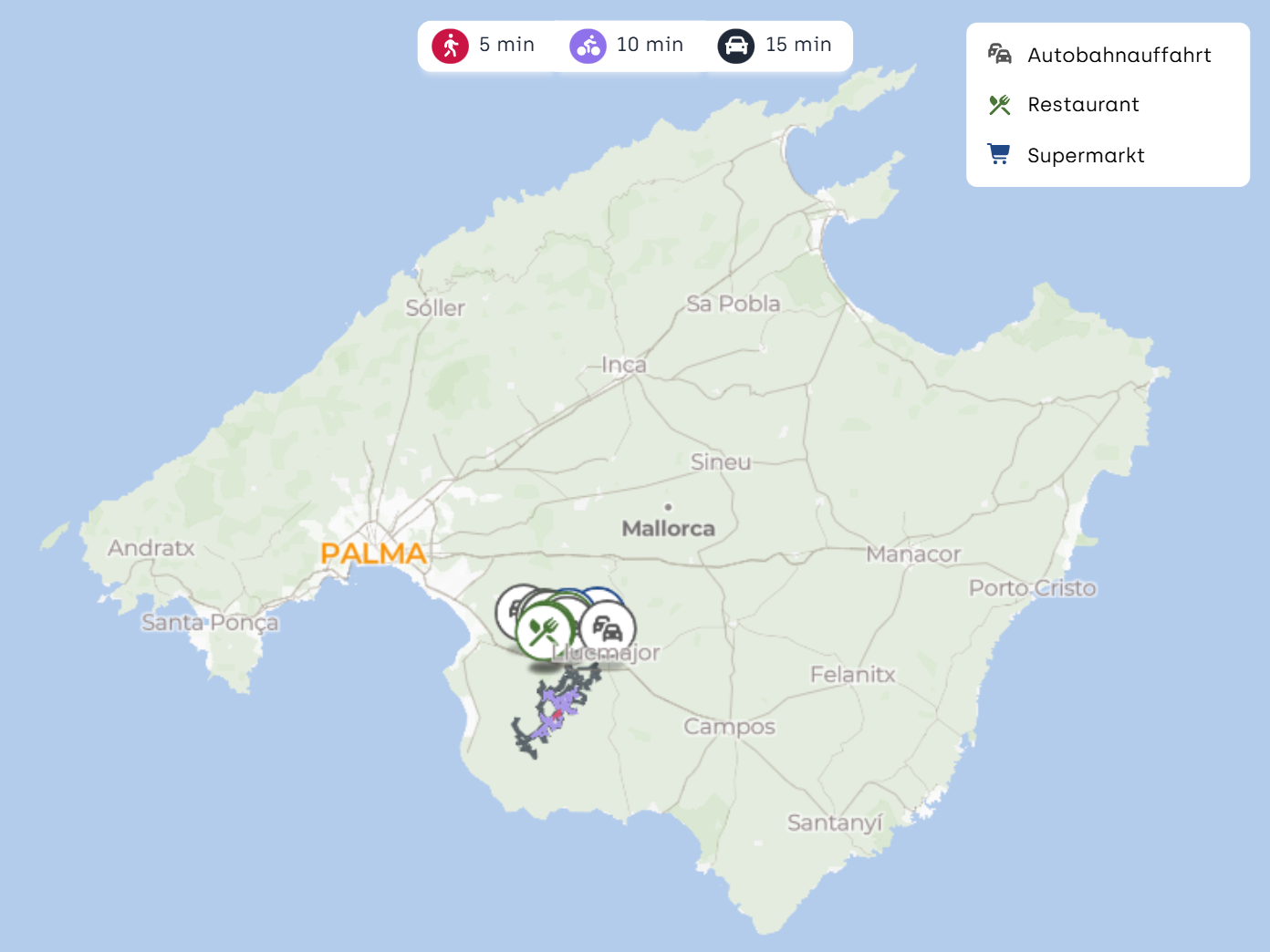Select Restaurant text in the legend
Screen dimensions: 1270x952
1083,105
